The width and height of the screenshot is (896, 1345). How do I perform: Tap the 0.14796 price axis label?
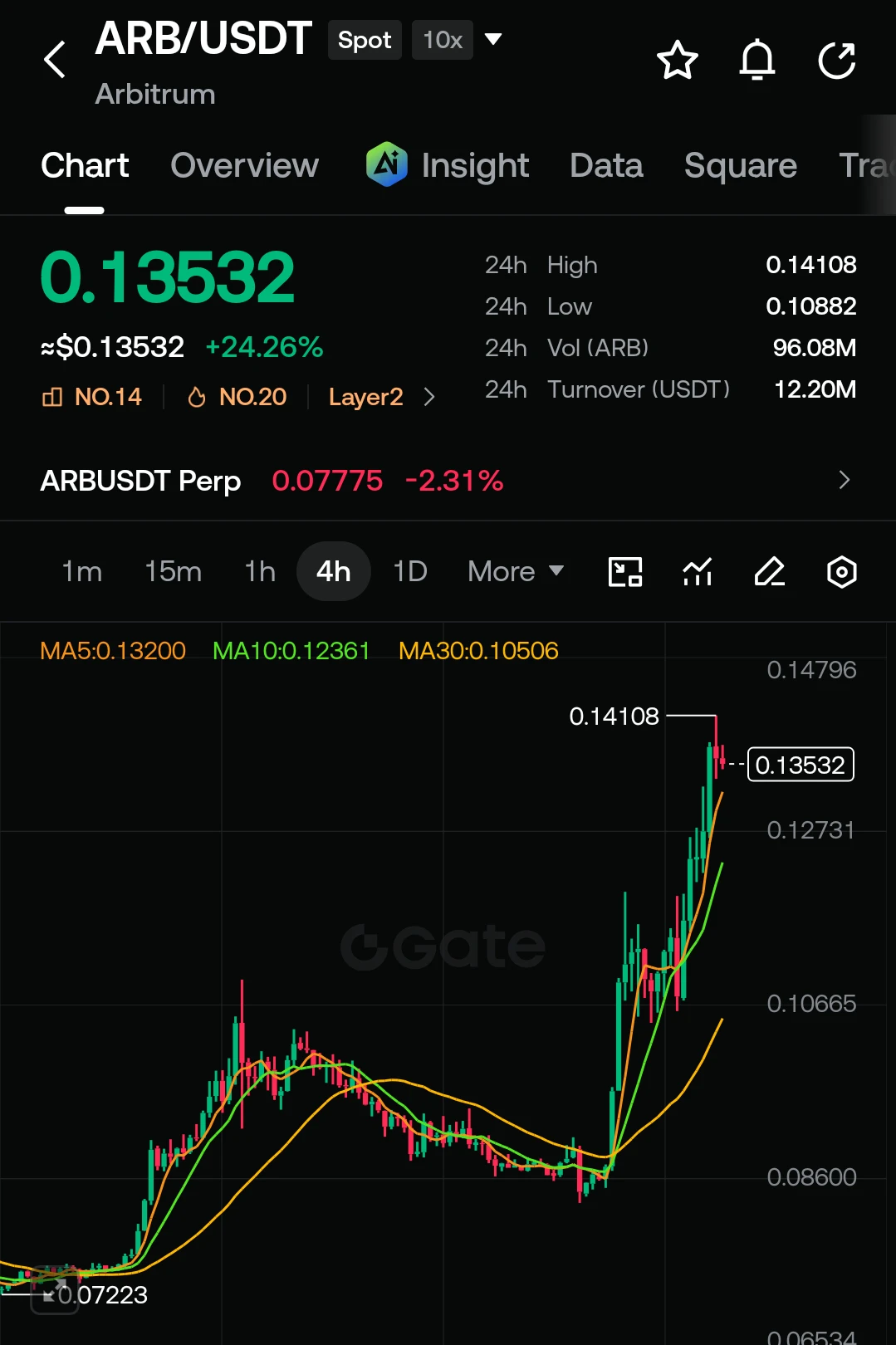810,670
